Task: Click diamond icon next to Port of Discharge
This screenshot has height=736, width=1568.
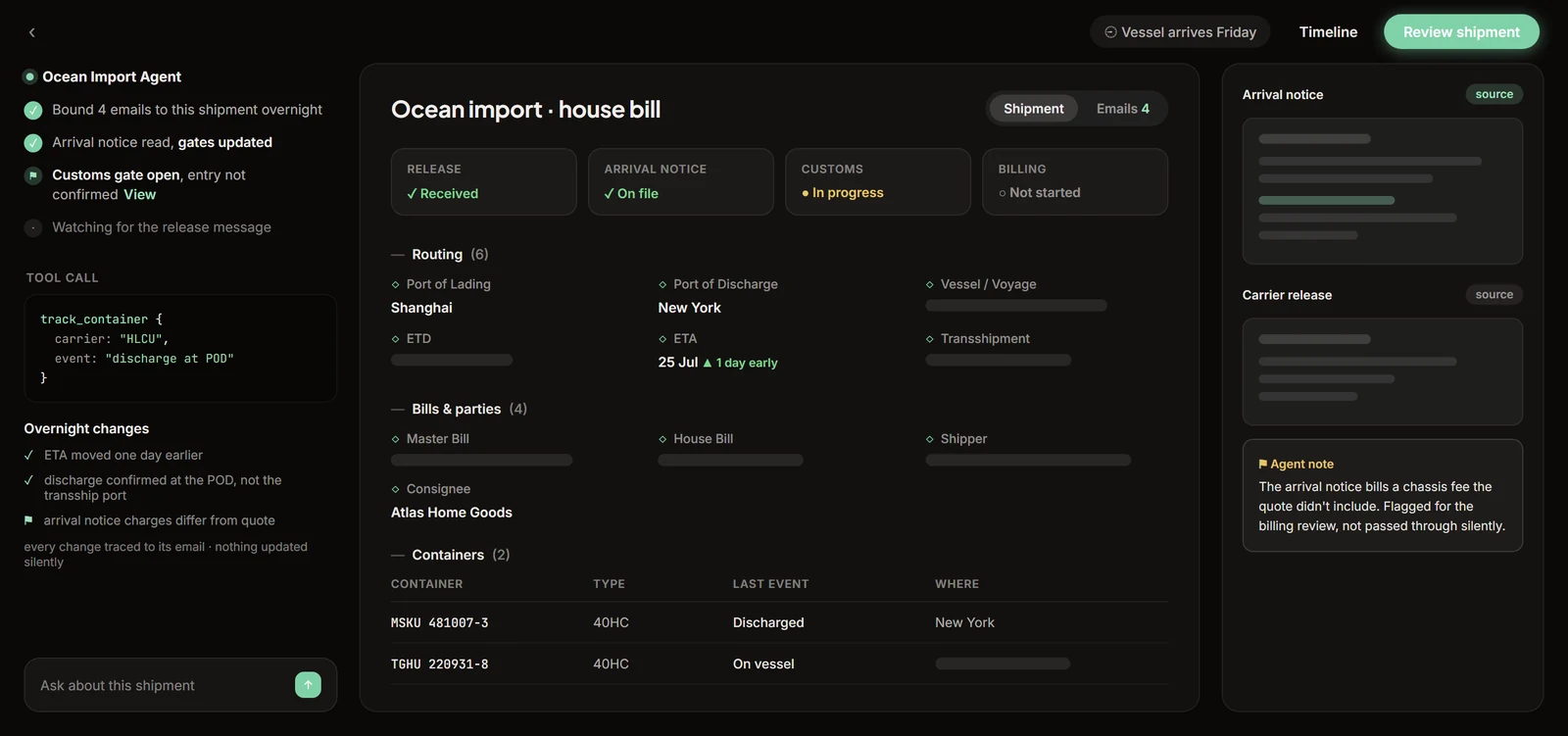Action: (662, 284)
